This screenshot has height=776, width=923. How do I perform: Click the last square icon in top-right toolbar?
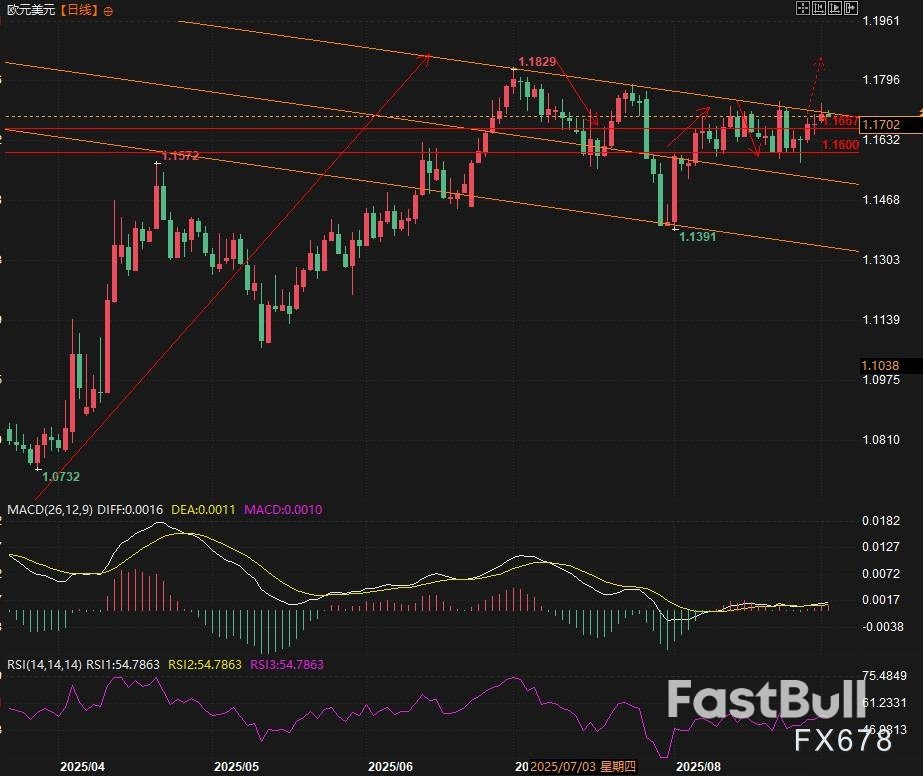click(x=851, y=9)
